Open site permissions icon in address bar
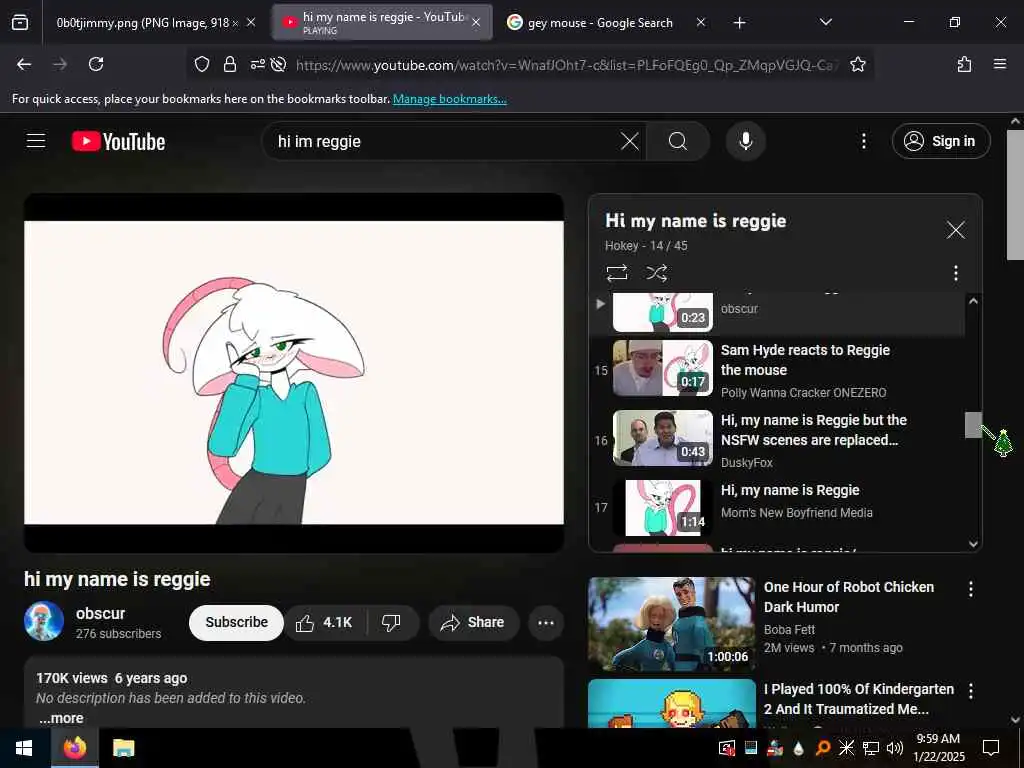This screenshot has width=1024, height=768. click(x=258, y=64)
